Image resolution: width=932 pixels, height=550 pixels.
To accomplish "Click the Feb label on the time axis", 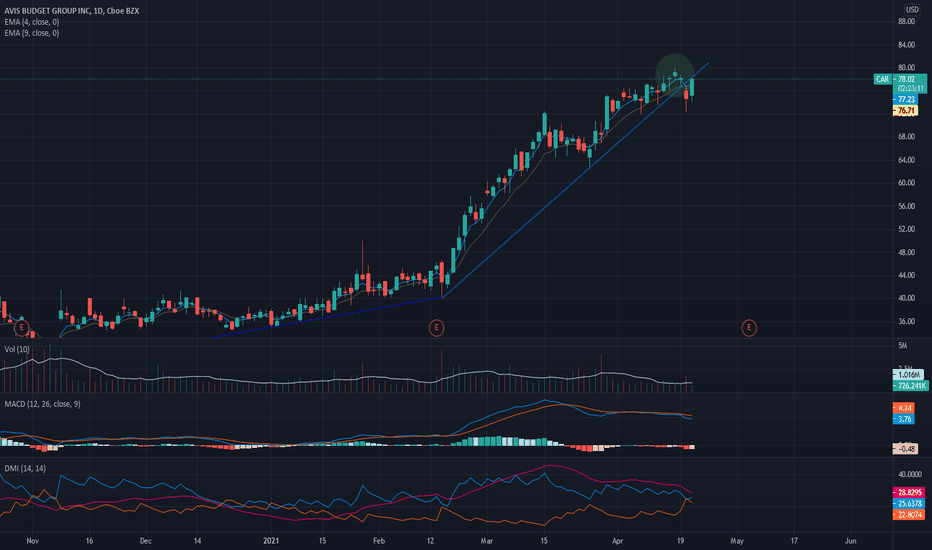I will [x=379, y=540].
